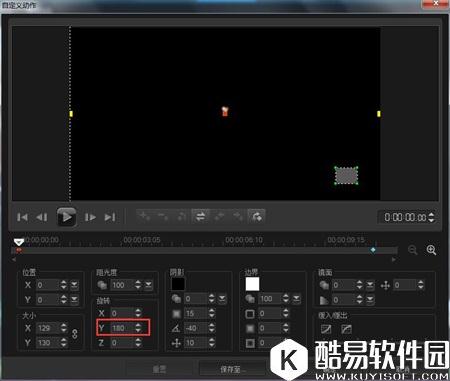Open the Position X ease dropdown
This screenshot has width=450, height=381.
(74, 285)
